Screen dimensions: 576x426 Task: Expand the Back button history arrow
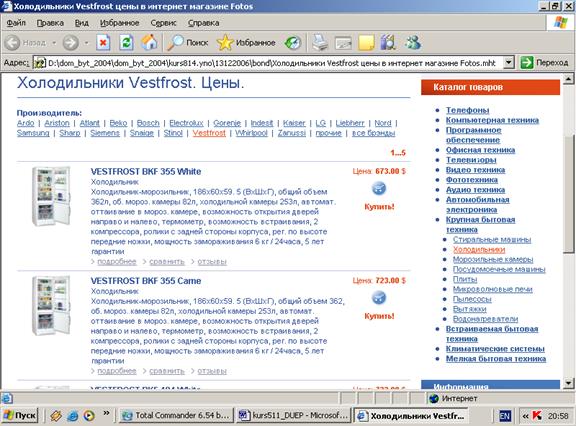click(x=54, y=43)
